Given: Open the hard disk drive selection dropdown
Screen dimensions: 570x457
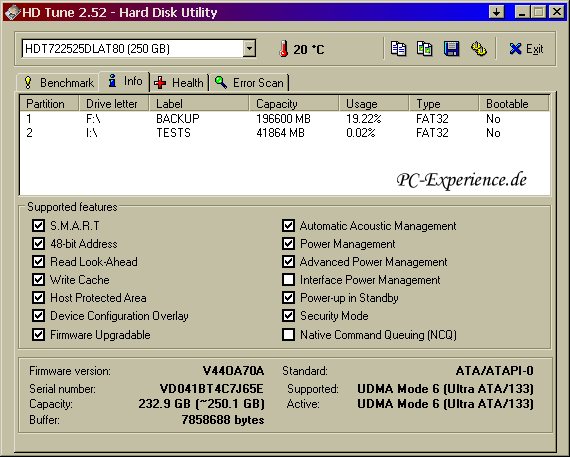Looking at the screenshot, I should click(249, 48).
